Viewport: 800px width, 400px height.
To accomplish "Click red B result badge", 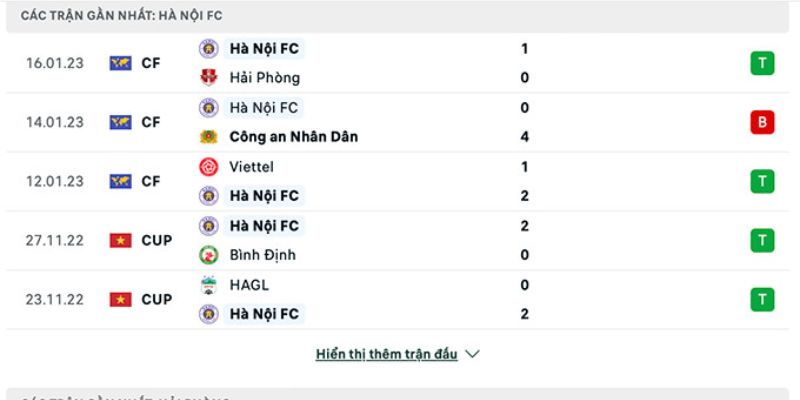I will tap(762, 122).
